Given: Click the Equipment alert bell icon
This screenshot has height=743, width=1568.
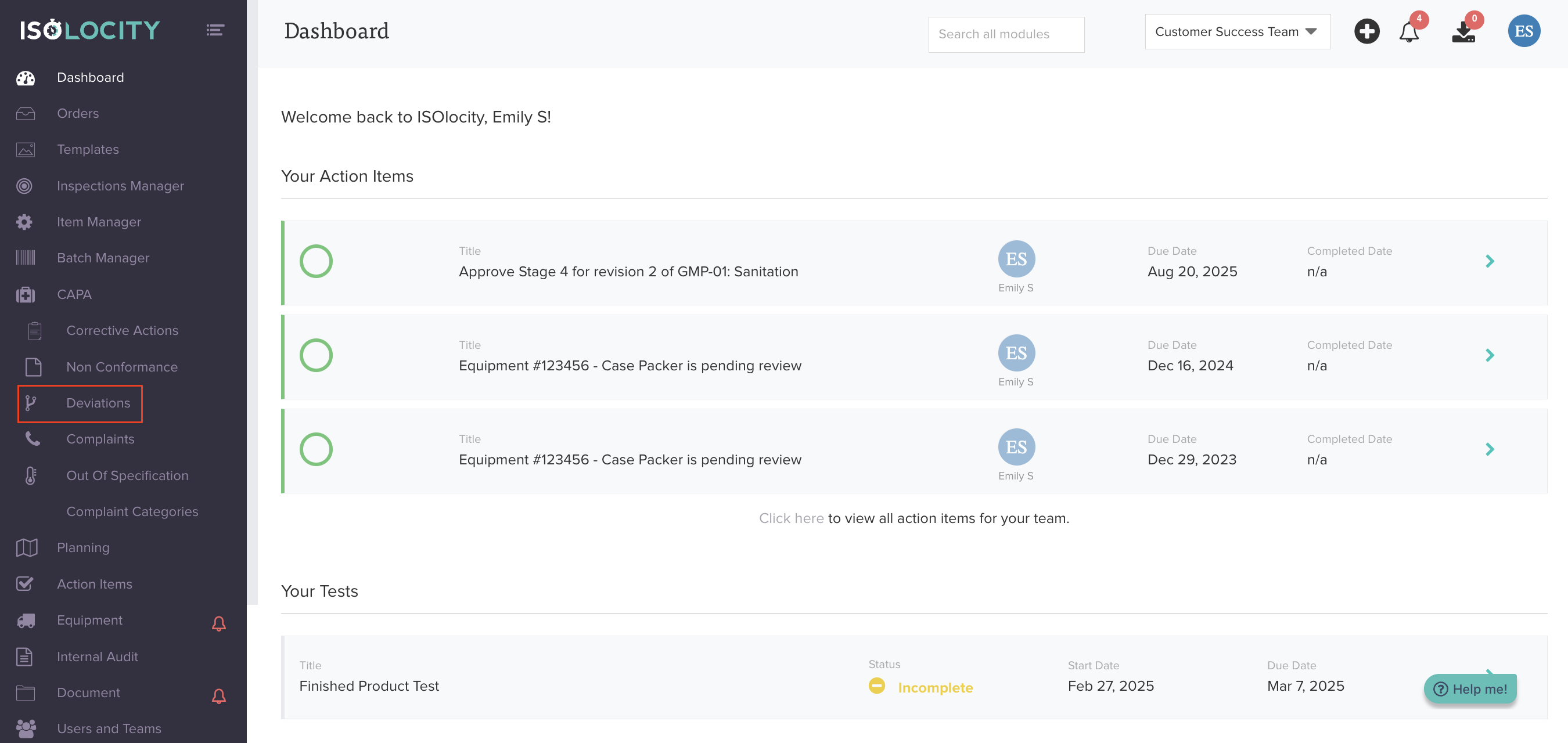Looking at the screenshot, I should click(x=218, y=623).
